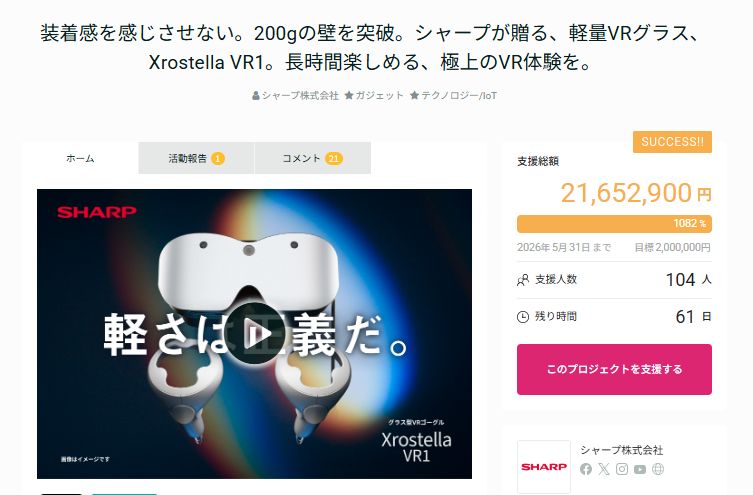Switch to the 活動報告 tab
753x495 pixels.
click(196, 158)
